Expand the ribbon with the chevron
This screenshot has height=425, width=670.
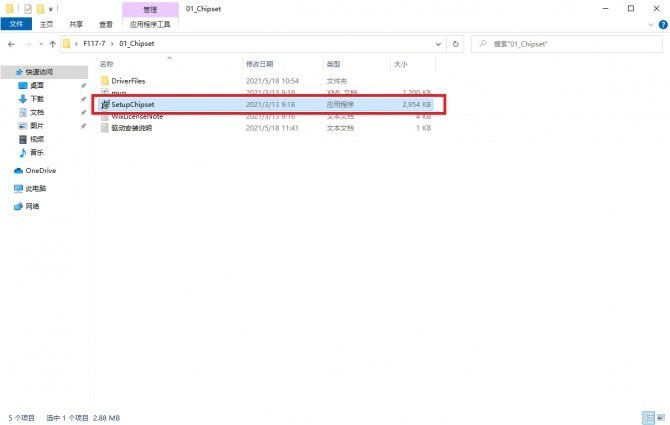click(x=651, y=25)
